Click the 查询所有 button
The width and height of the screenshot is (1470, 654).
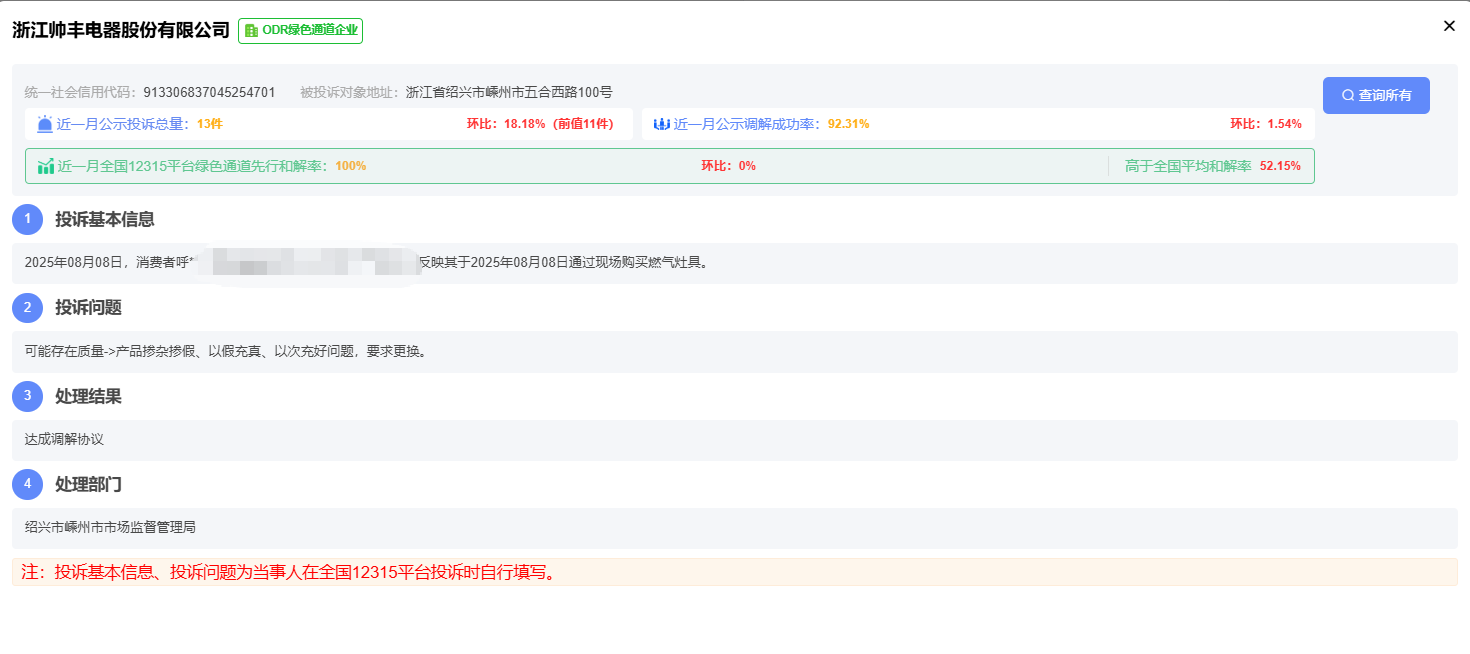[x=1376, y=95]
